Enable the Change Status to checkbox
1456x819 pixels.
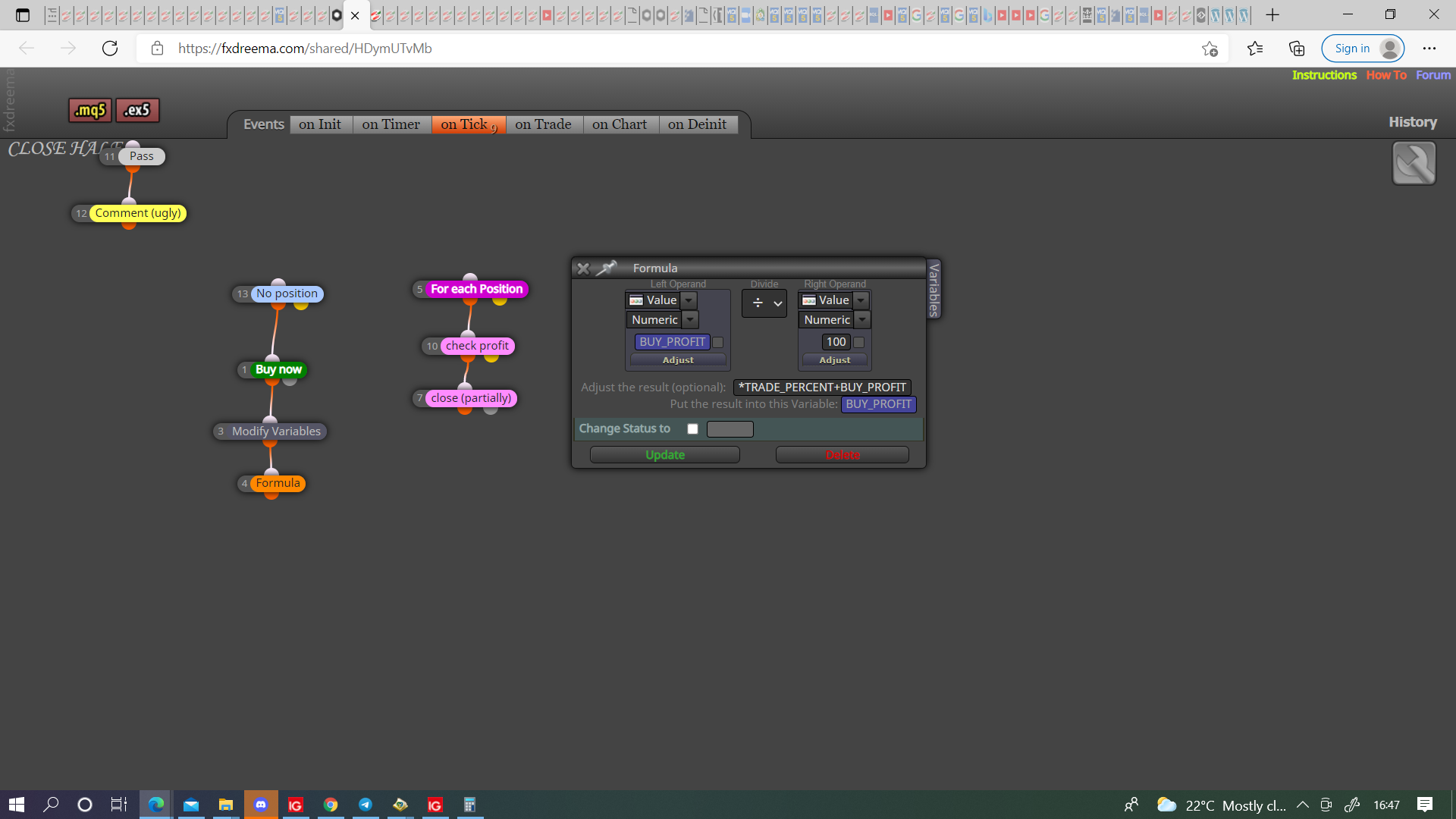[692, 429]
